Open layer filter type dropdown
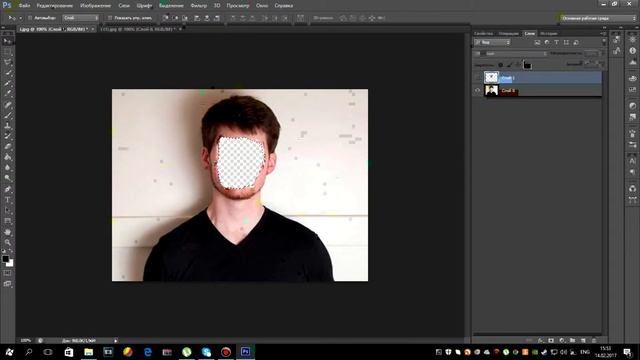640x360 pixels. point(493,42)
